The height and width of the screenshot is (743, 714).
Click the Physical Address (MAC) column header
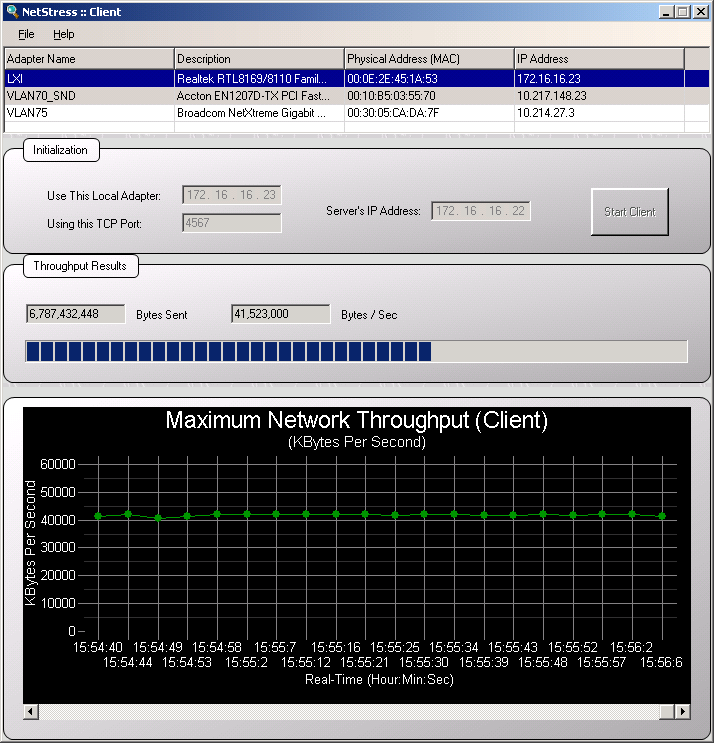coord(429,59)
